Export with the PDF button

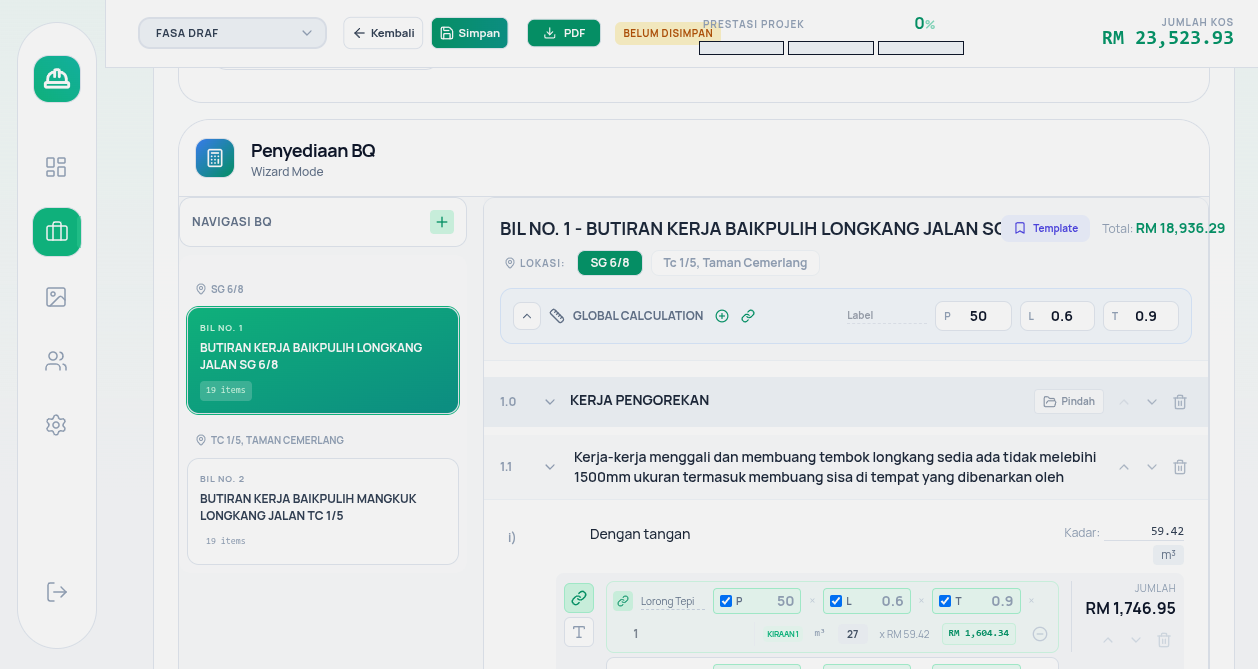(564, 33)
